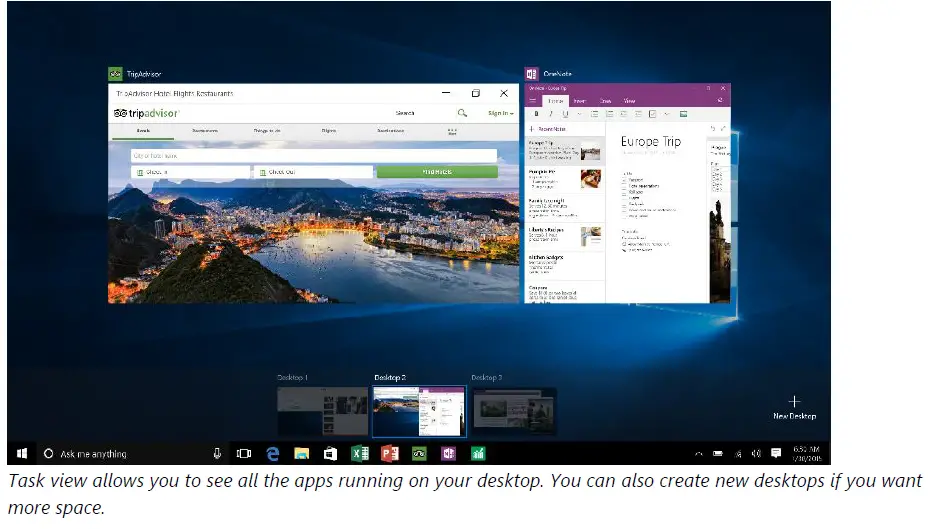Viewport: 928px width, 529px height.
Task: Click the Europe Trip page title
Action: pos(650,141)
